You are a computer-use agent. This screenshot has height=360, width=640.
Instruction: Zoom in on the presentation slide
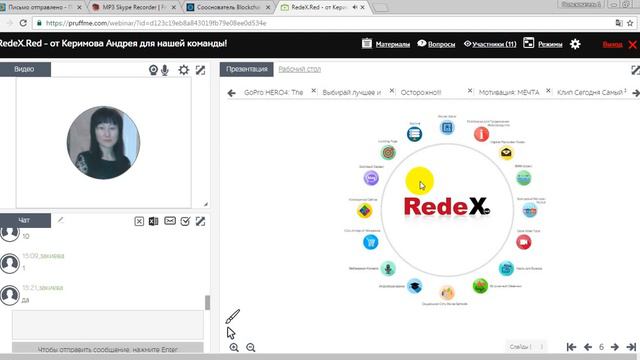pyautogui.click(x=234, y=347)
